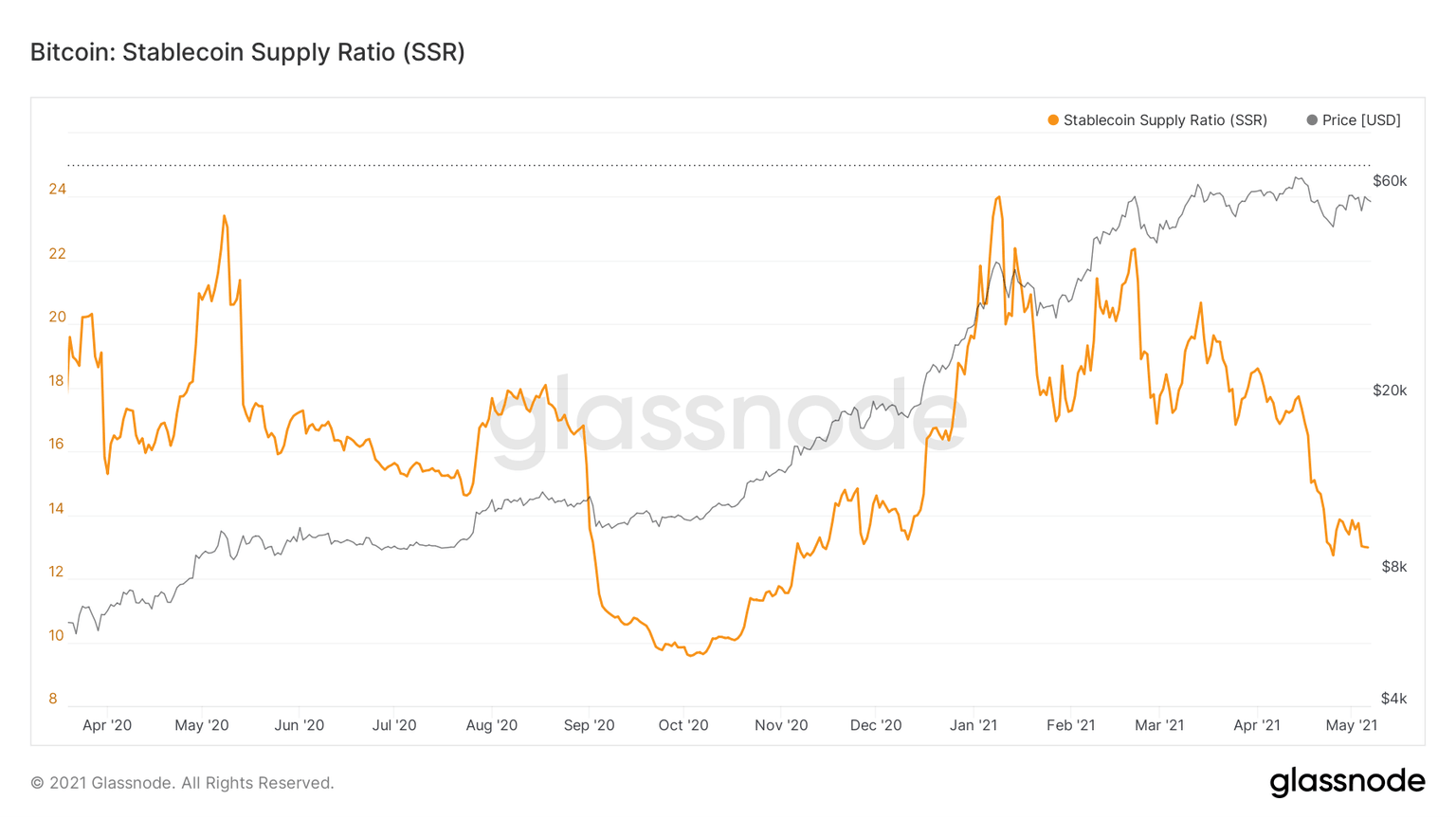Toggle the Price [USD] legend label
This screenshot has height=819, width=1456.
[1361, 120]
